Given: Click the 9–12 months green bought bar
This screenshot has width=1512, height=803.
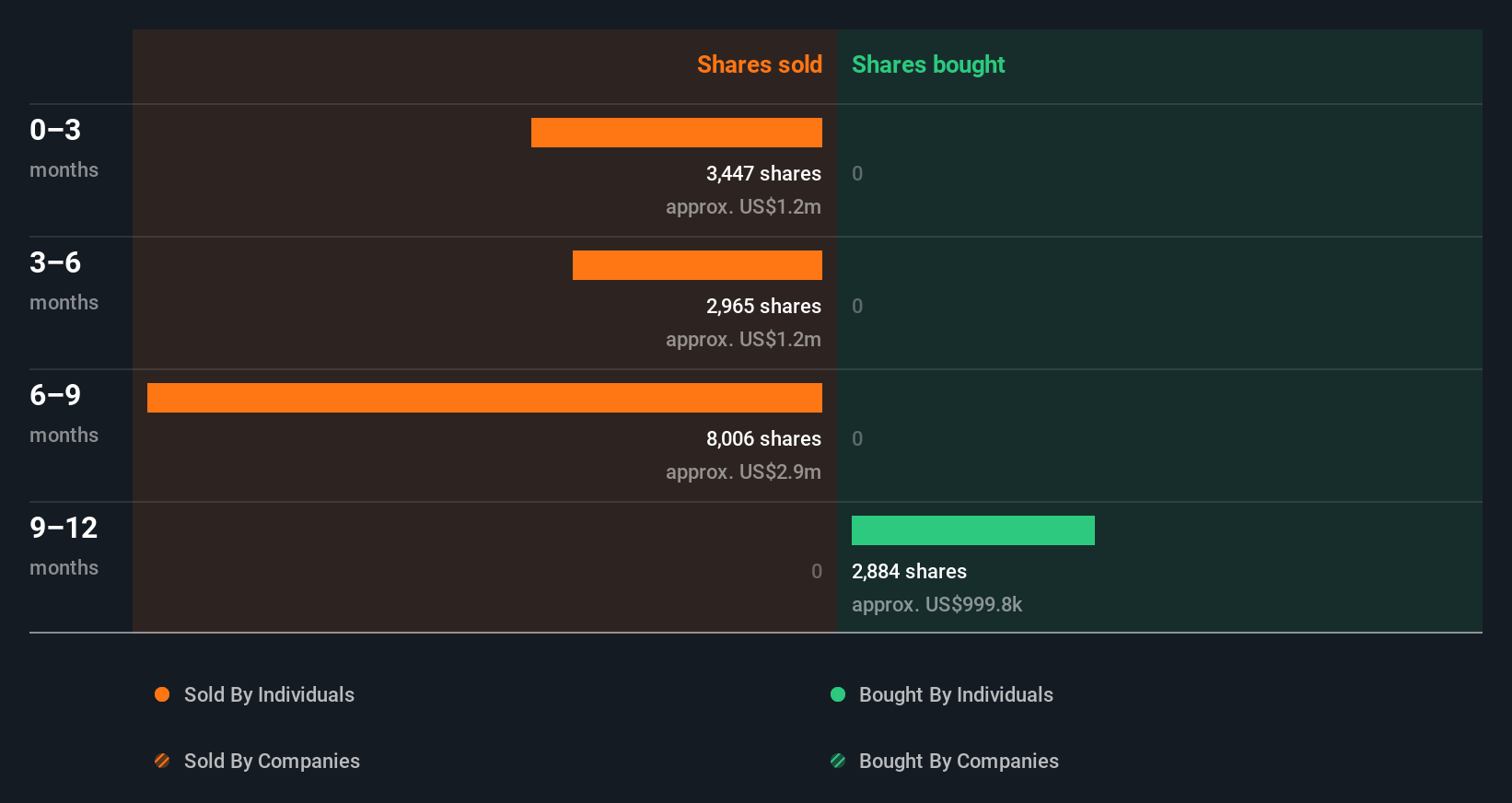Looking at the screenshot, I should [973, 530].
